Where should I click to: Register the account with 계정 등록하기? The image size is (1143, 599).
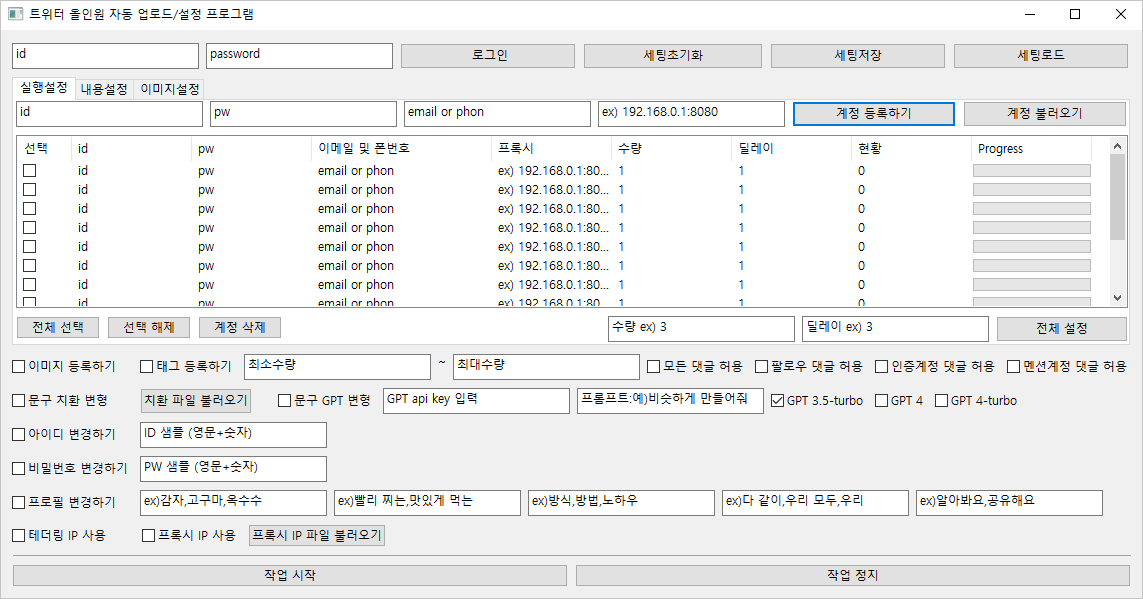coord(874,114)
